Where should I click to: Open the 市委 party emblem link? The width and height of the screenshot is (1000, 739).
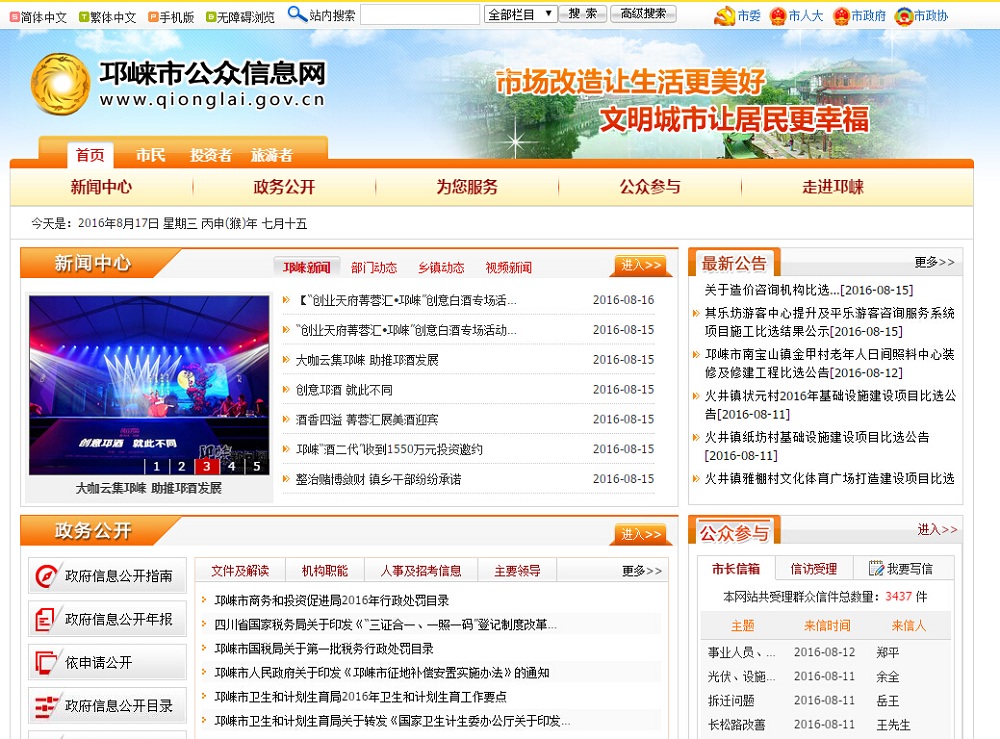[724, 16]
